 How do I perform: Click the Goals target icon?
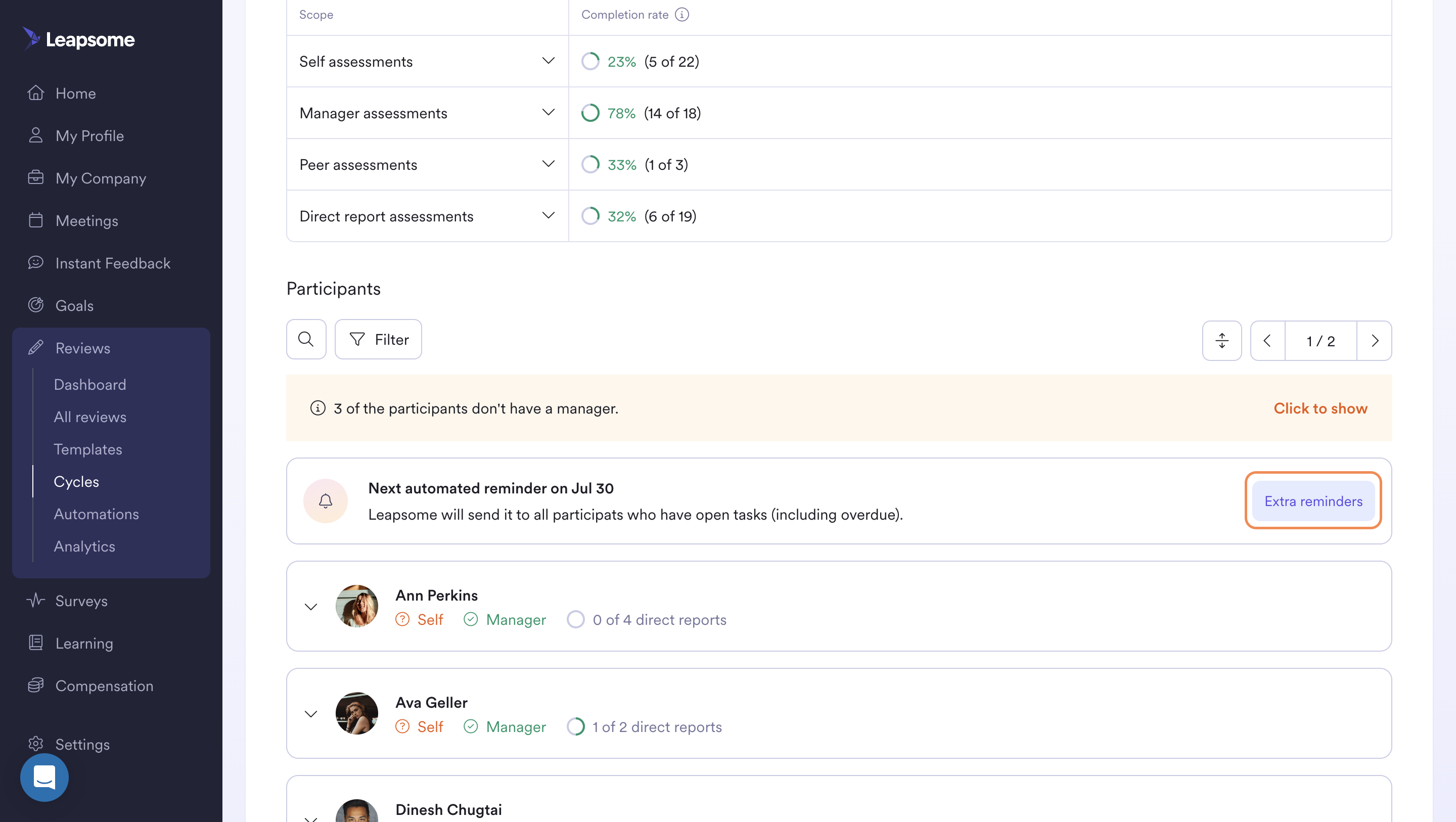click(x=35, y=305)
